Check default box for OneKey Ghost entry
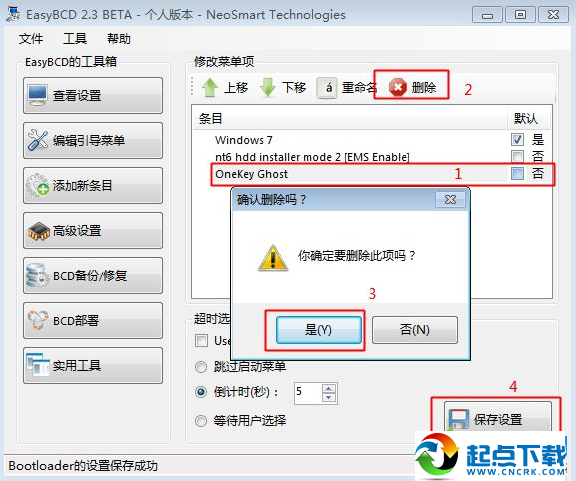Image resolution: width=576 pixels, height=481 pixels. pyautogui.click(x=517, y=173)
